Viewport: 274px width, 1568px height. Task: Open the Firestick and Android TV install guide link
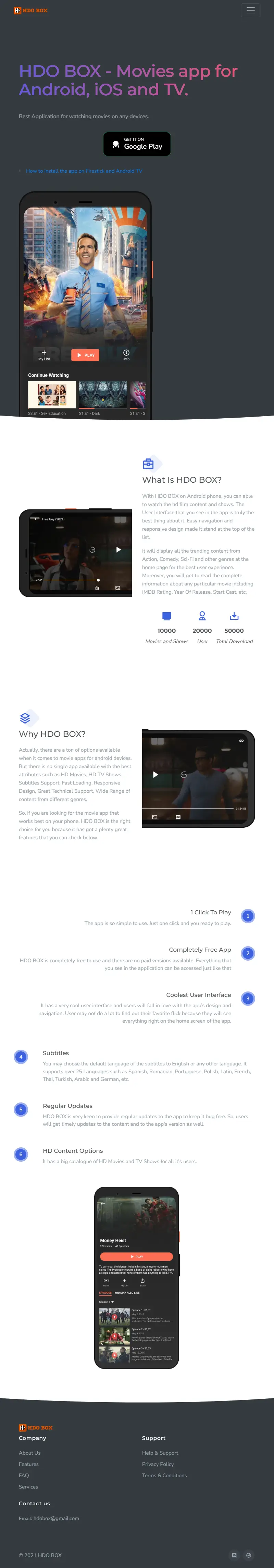click(84, 171)
